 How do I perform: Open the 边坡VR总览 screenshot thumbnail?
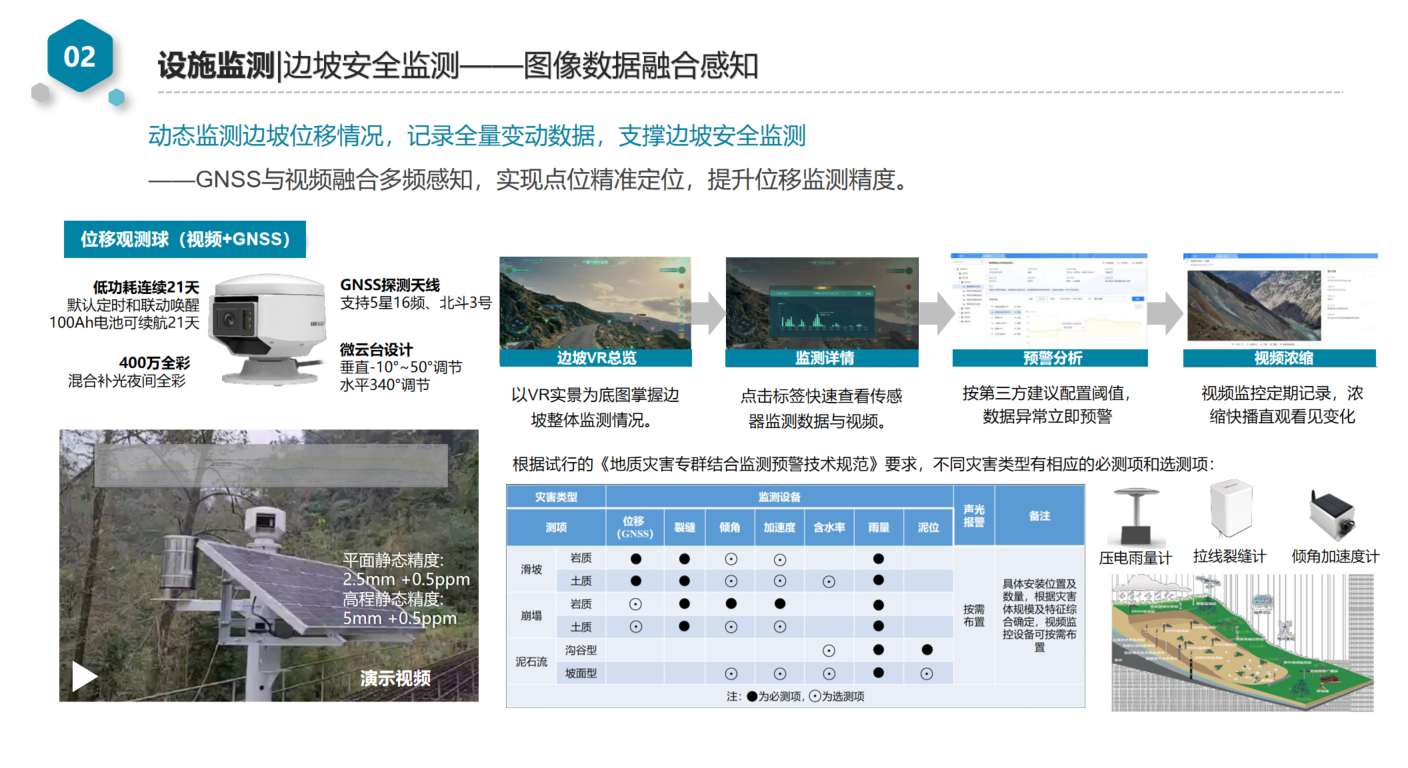point(595,303)
